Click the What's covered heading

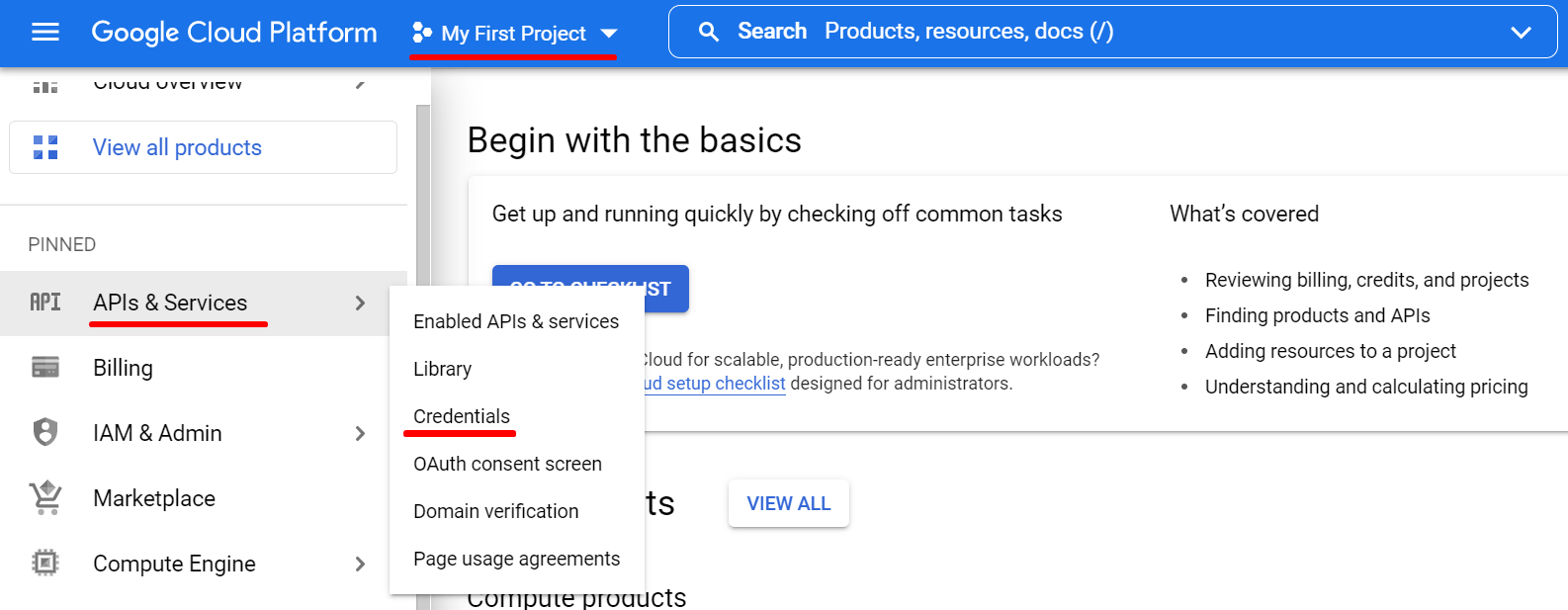pyautogui.click(x=1244, y=214)
